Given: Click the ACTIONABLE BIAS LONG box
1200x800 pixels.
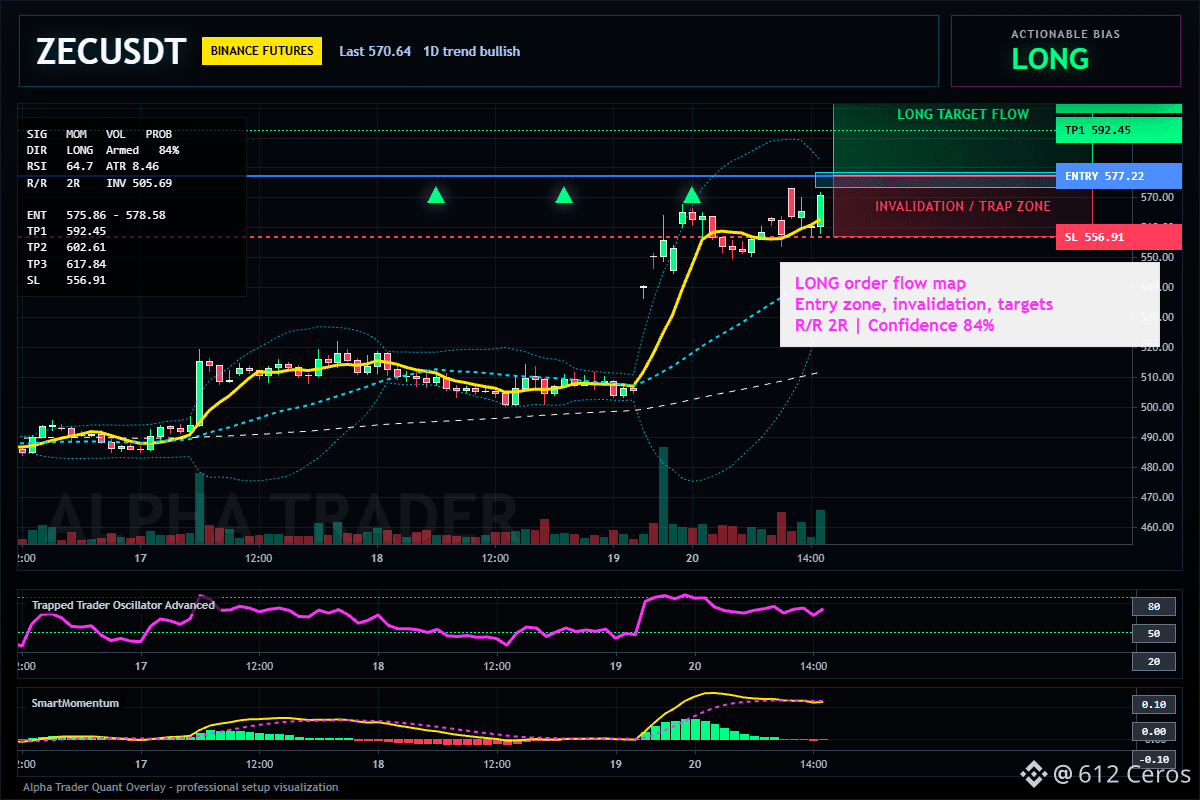Looking at the screenshot, I should click(x=1065, y=50).
